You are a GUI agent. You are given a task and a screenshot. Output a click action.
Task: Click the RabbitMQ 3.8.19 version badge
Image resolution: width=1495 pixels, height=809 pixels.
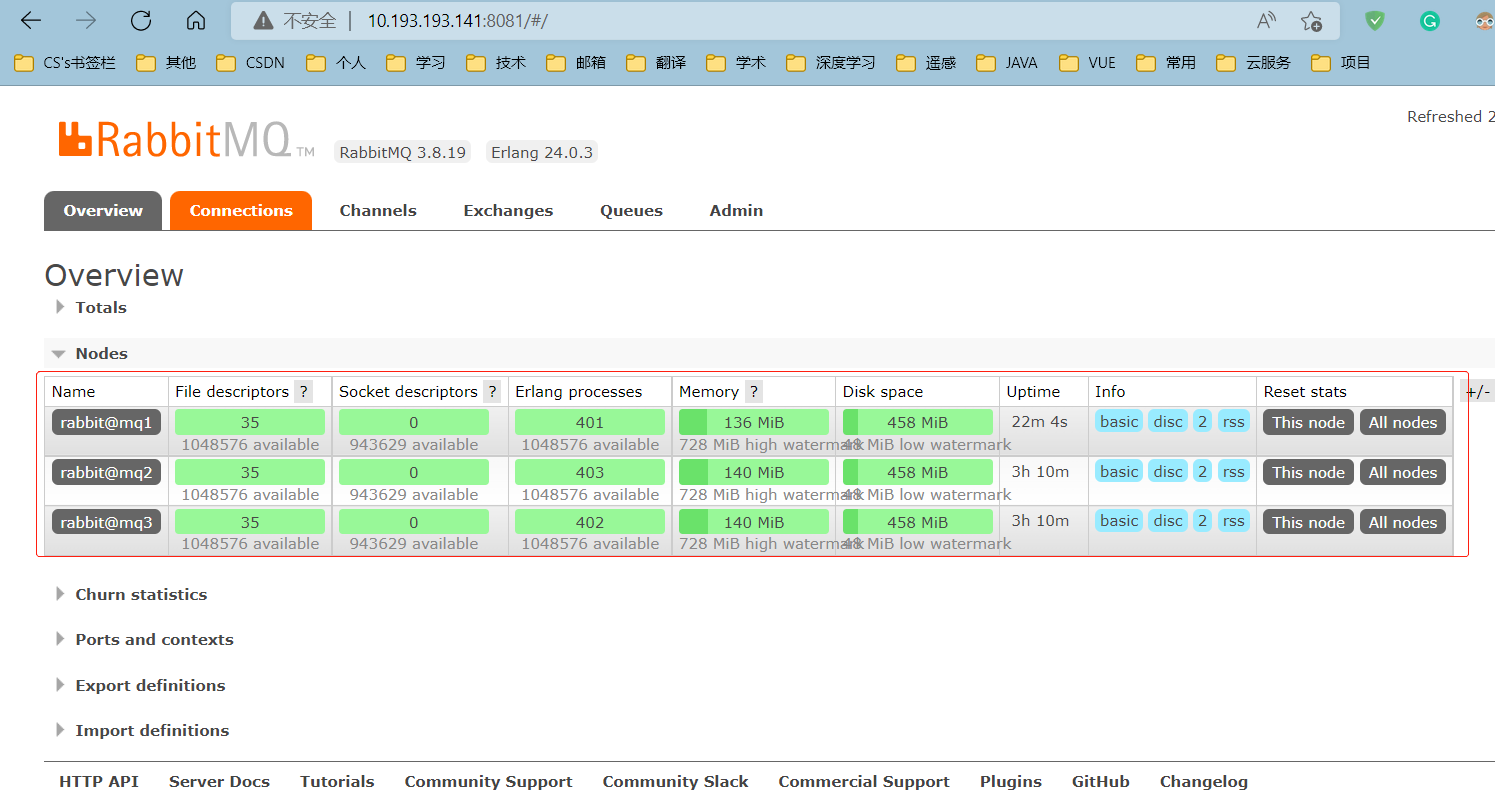tap(403, 153)
